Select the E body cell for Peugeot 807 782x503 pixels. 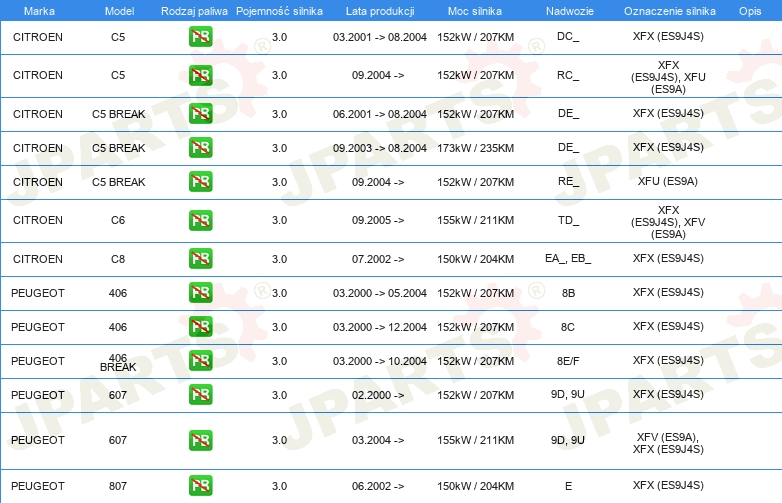tap(569, 486)
